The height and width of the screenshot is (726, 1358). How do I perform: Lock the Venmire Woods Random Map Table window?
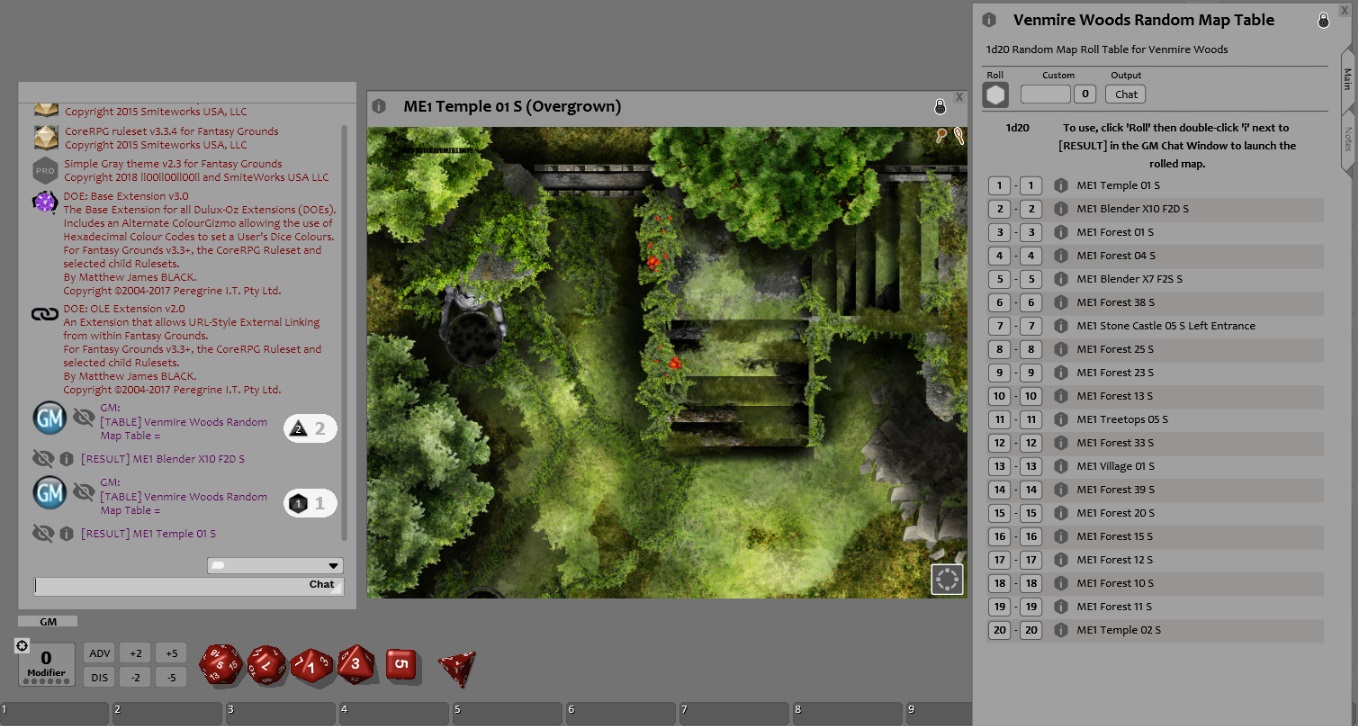click(x=1323, y=19)
